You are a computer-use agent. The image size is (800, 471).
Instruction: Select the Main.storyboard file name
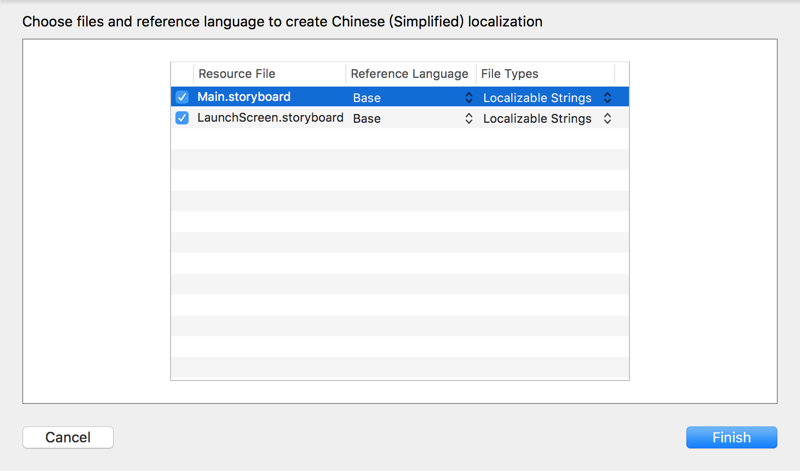pyautogui.click(x=244, y=97)
